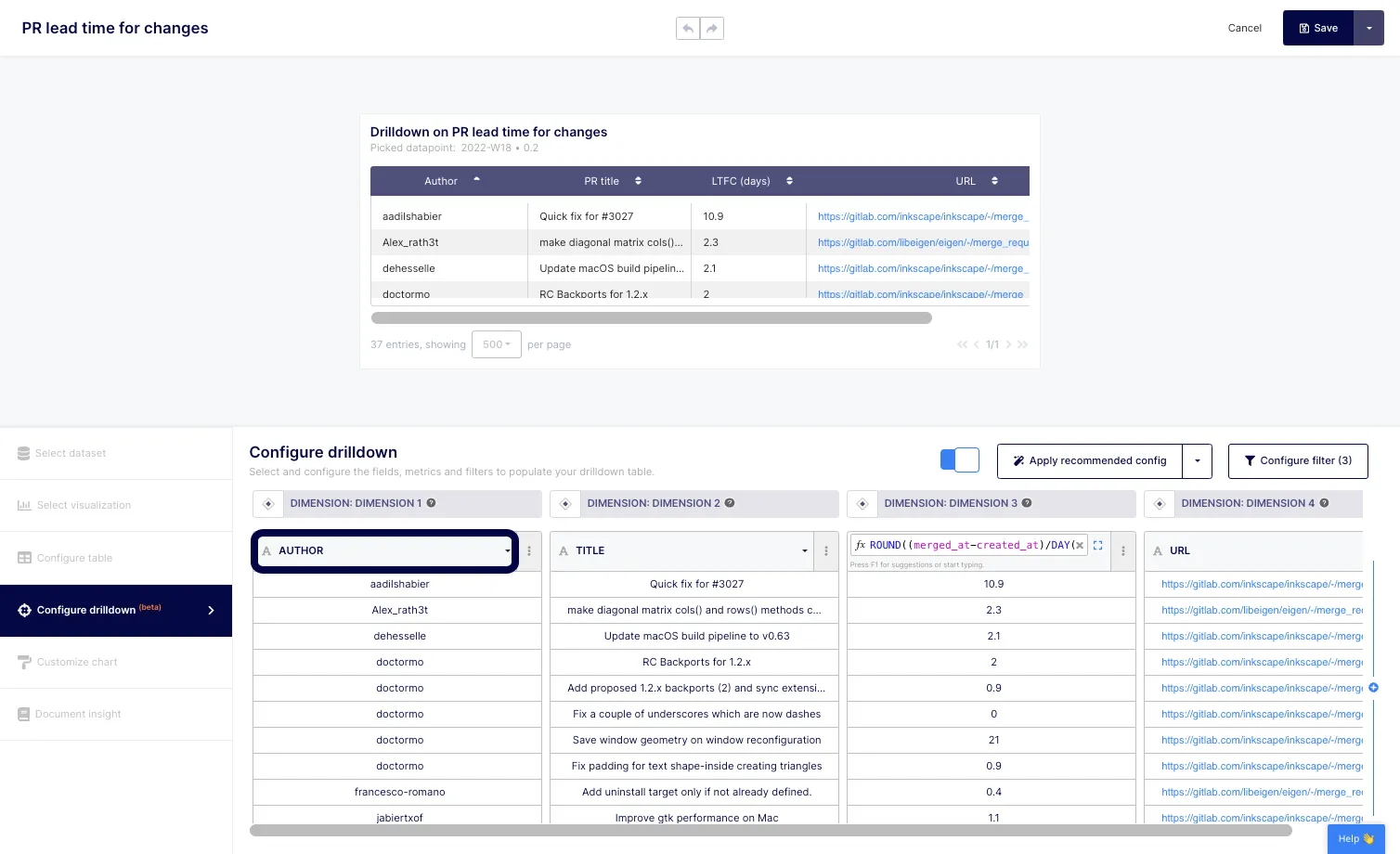Toggle the blue switch left of Apply recommended config
The width and height of the screenshot is (1400, 854).
[x=959, y=459]
